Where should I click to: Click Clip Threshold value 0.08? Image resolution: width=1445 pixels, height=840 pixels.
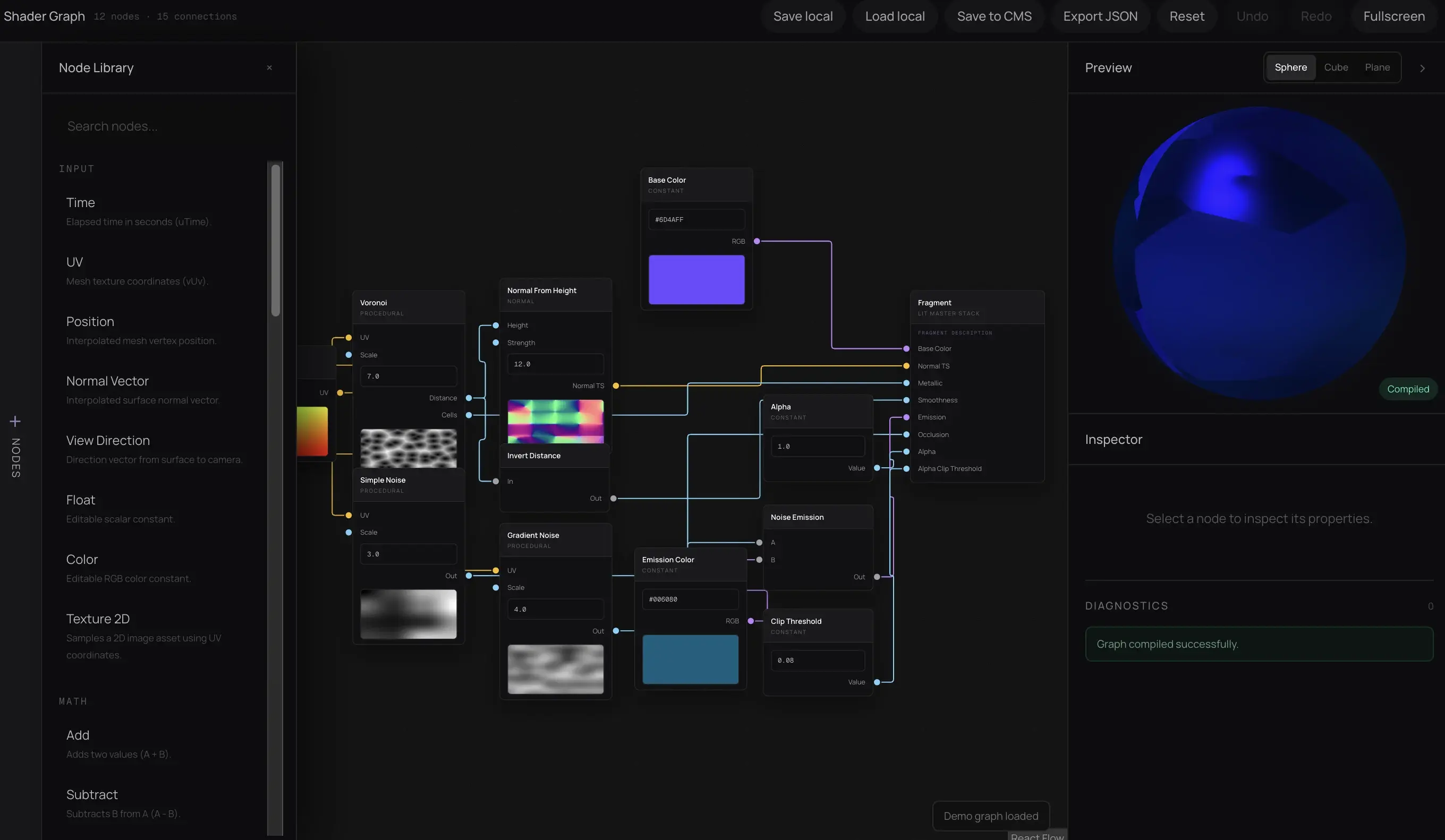[x=818, y=661]
